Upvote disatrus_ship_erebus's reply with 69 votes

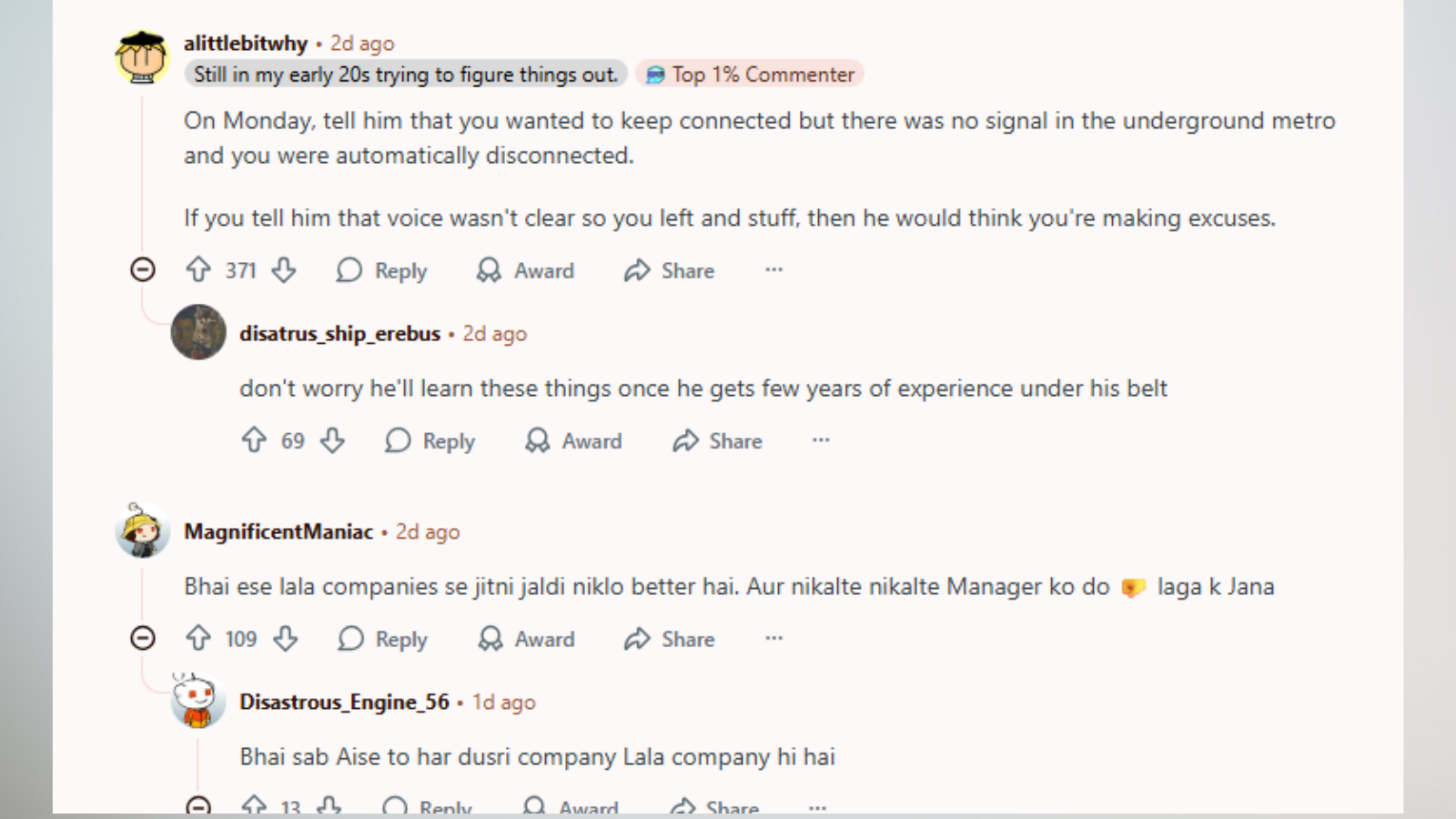(x=254, y=440)
